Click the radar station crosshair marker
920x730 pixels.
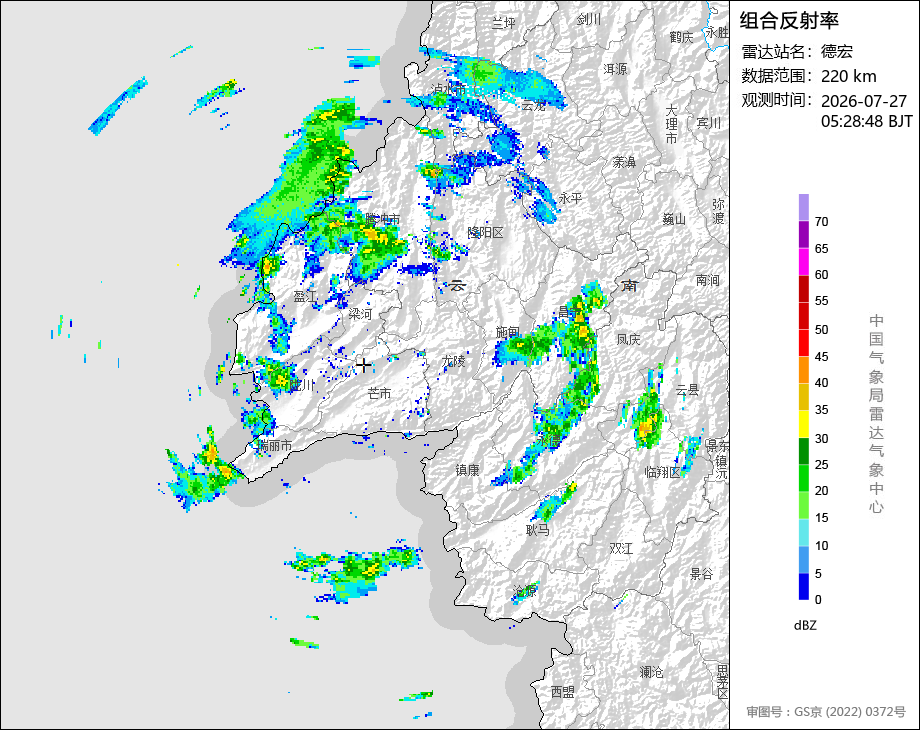(363, 365)
